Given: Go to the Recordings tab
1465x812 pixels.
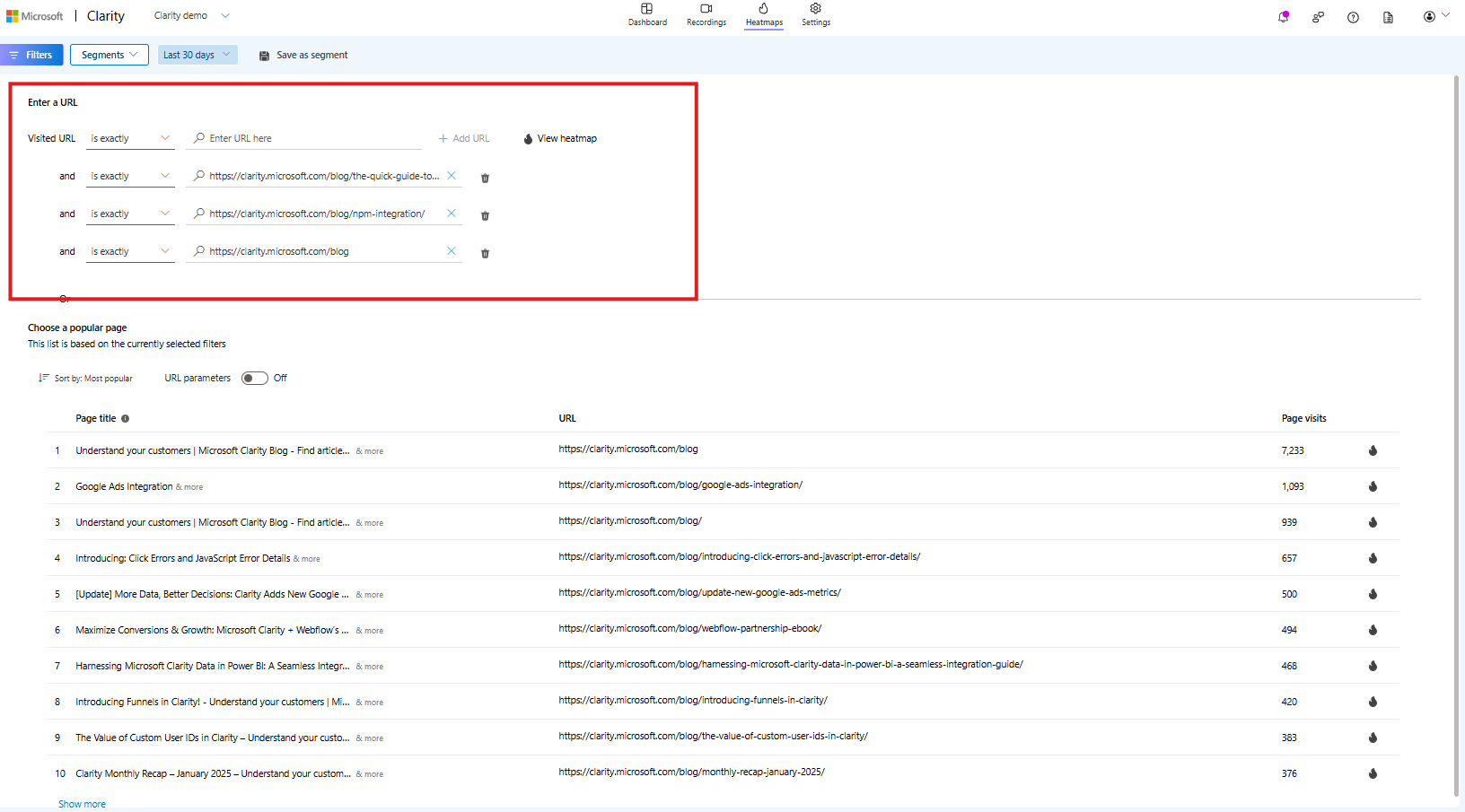Looking at the screenshot, I should pos(706,15).
